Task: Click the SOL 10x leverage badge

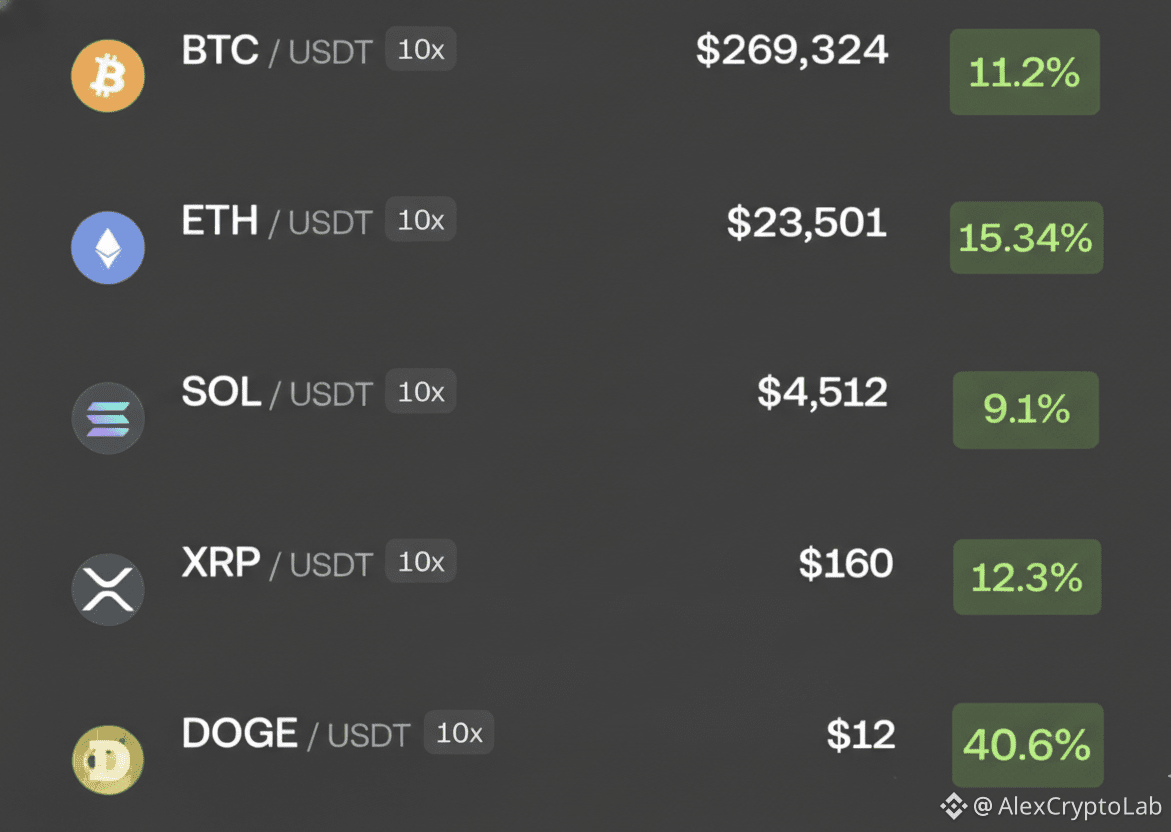Action: [420, 391]
